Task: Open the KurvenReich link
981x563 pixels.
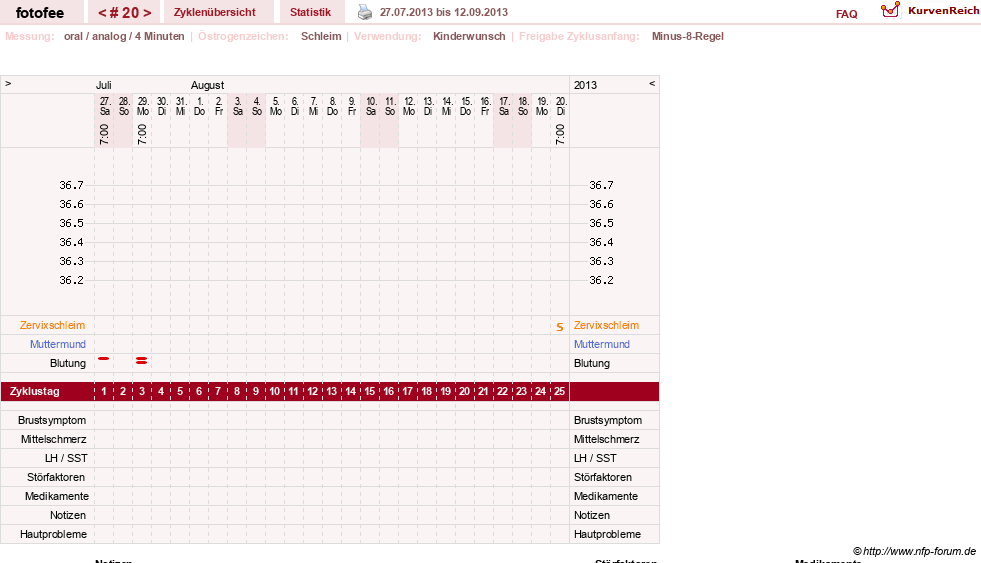Action: tap(943, 11)
